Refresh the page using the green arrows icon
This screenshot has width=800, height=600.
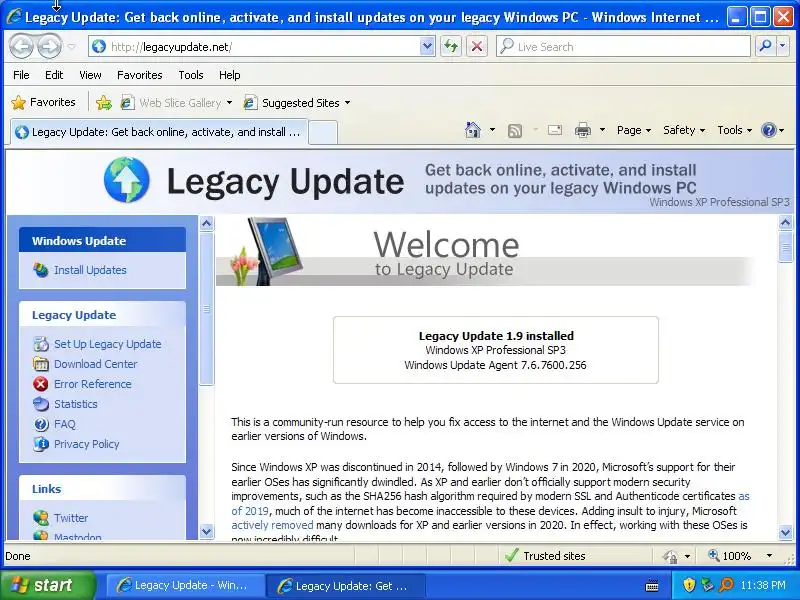tap(451, 46)
